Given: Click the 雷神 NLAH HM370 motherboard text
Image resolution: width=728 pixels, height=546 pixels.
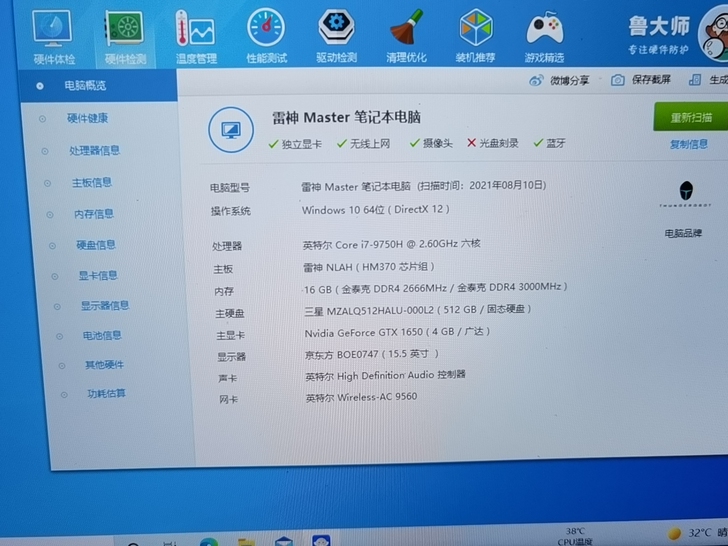Looking at the screenshot, I should 369,267.
